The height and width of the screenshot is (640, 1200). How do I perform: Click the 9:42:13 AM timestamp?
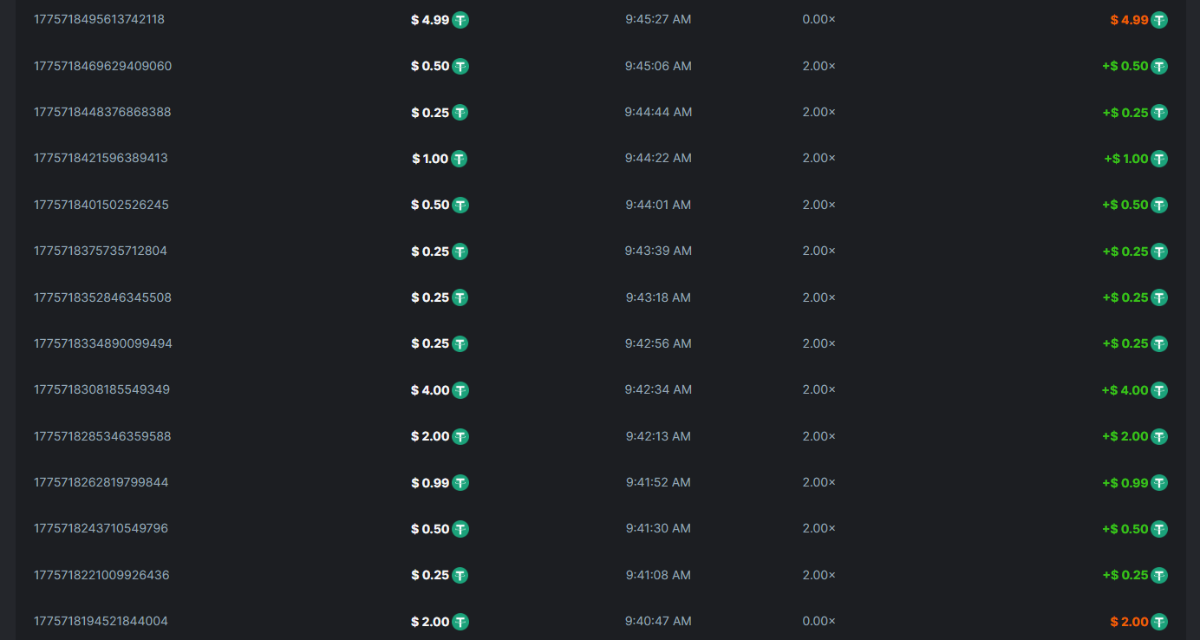[x=658, y=437]
